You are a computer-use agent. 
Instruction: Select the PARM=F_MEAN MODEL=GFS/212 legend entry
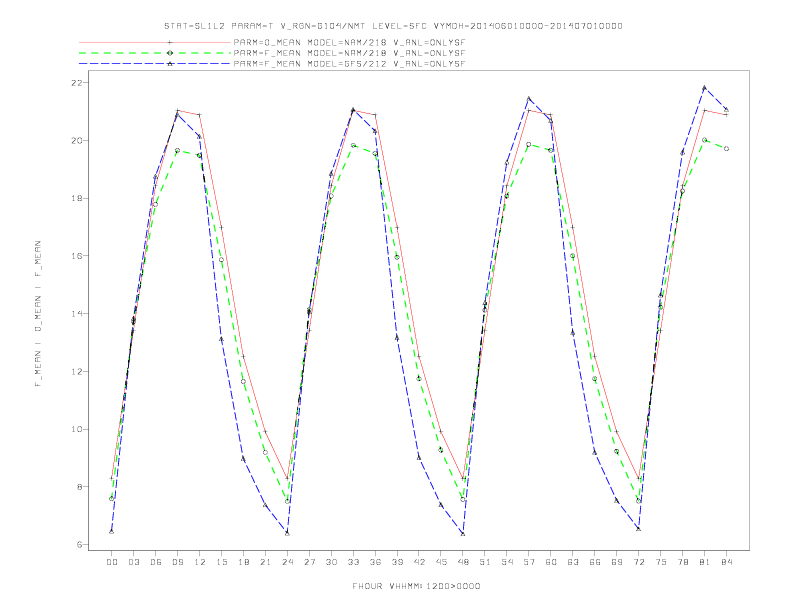click(349, 64)
